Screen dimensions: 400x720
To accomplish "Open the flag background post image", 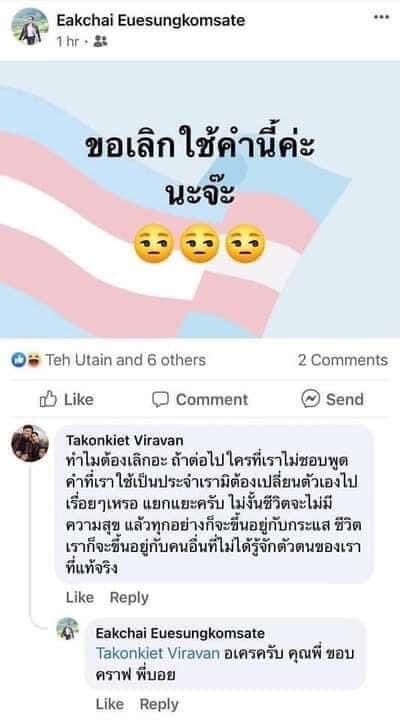I will point(200,200).
